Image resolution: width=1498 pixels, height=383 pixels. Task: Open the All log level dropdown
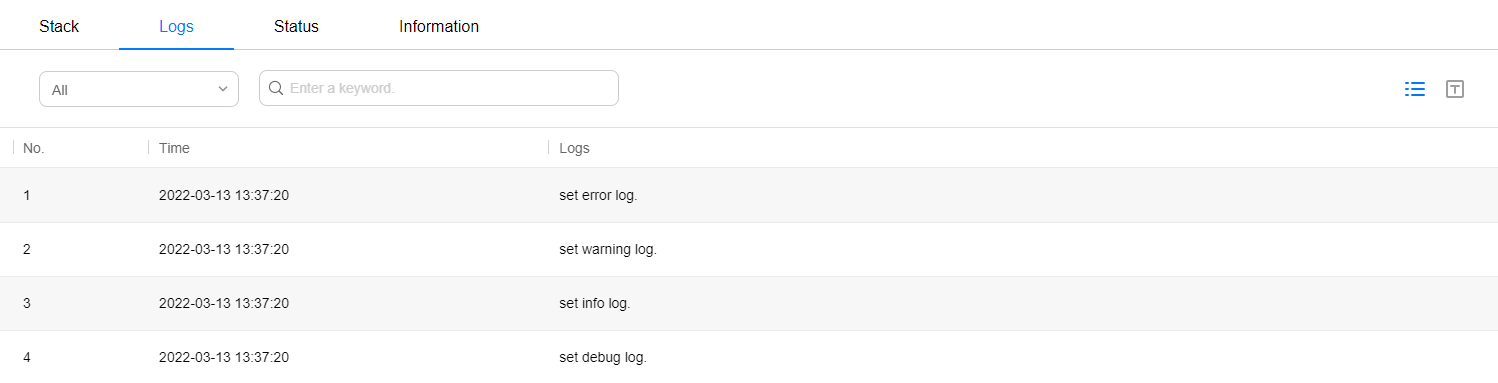[x=139, y=89]
